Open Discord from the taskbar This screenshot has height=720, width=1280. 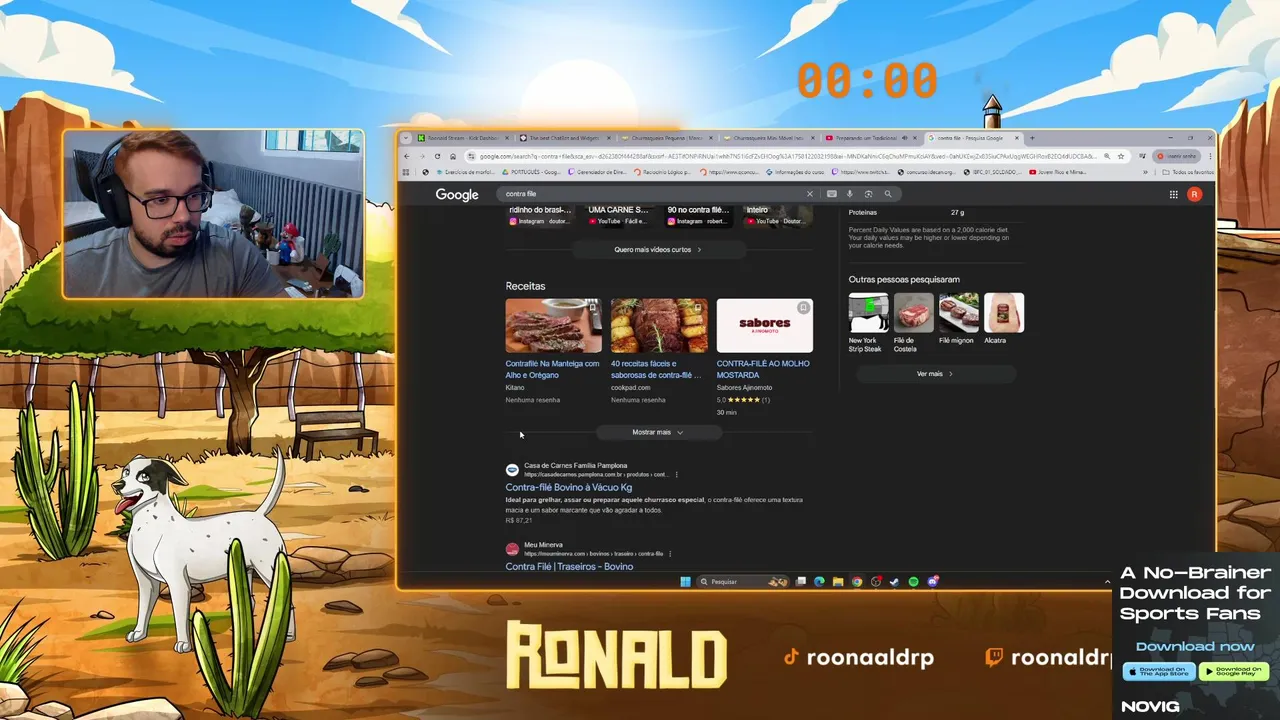(x=933, y=582)
